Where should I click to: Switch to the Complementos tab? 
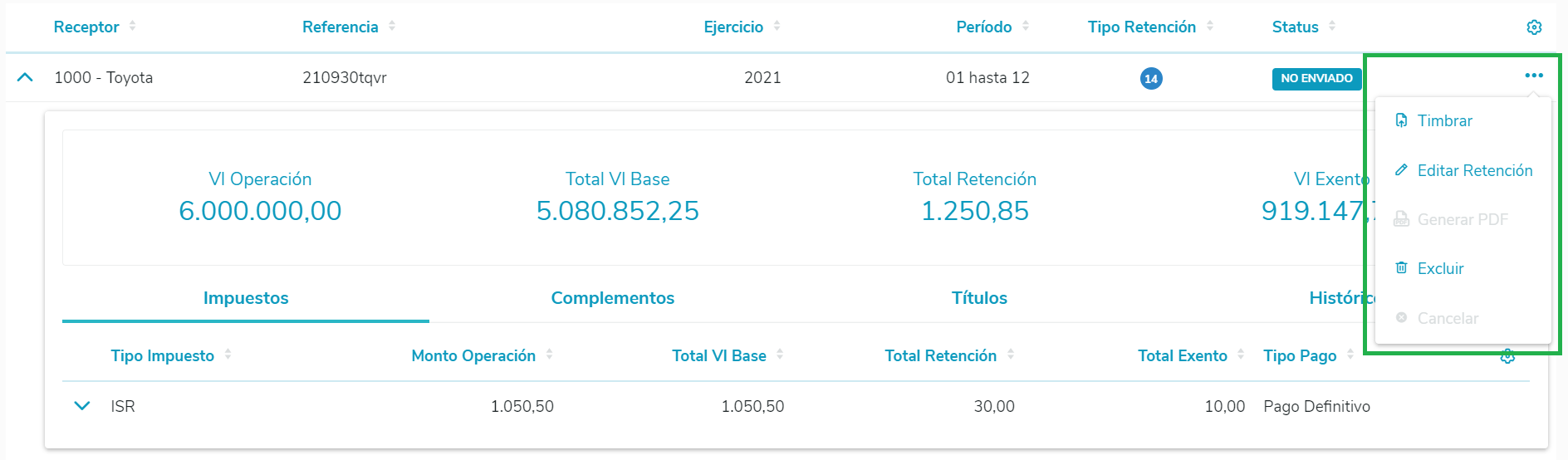(612, 298)
